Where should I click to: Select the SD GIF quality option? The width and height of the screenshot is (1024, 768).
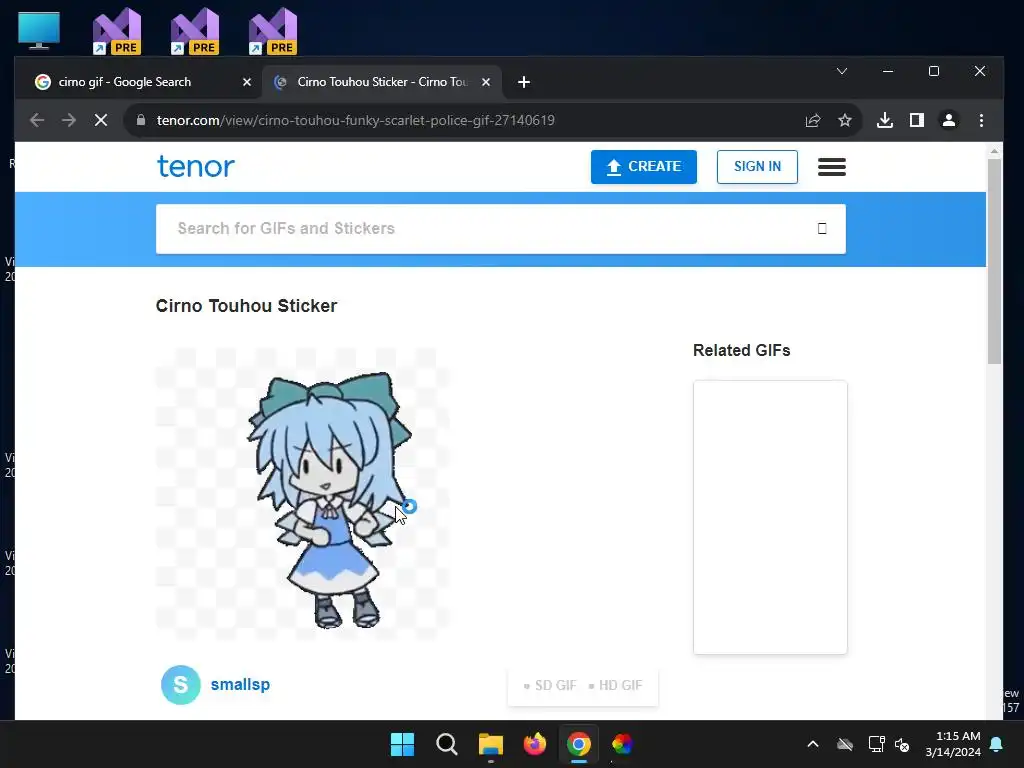point(550,686)
